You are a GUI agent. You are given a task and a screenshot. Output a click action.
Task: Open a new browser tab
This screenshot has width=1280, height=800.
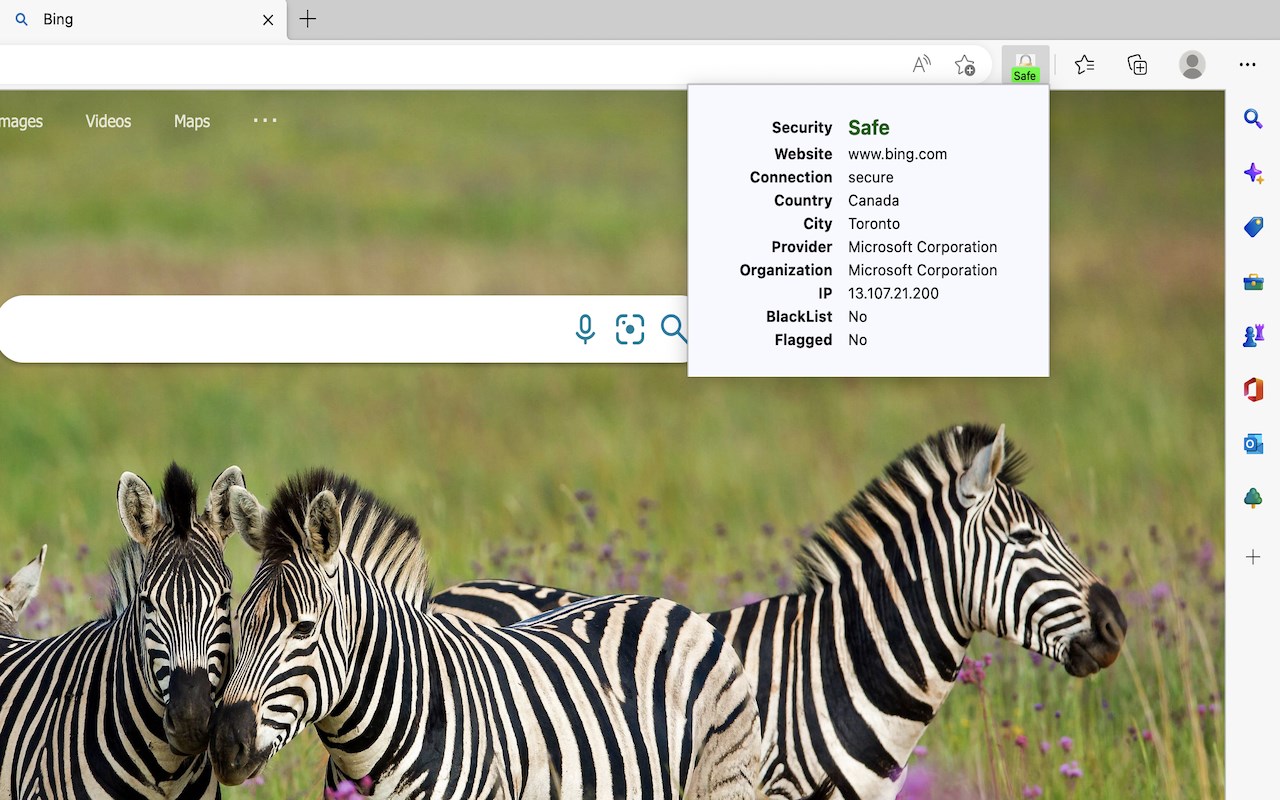coord(308,19)
